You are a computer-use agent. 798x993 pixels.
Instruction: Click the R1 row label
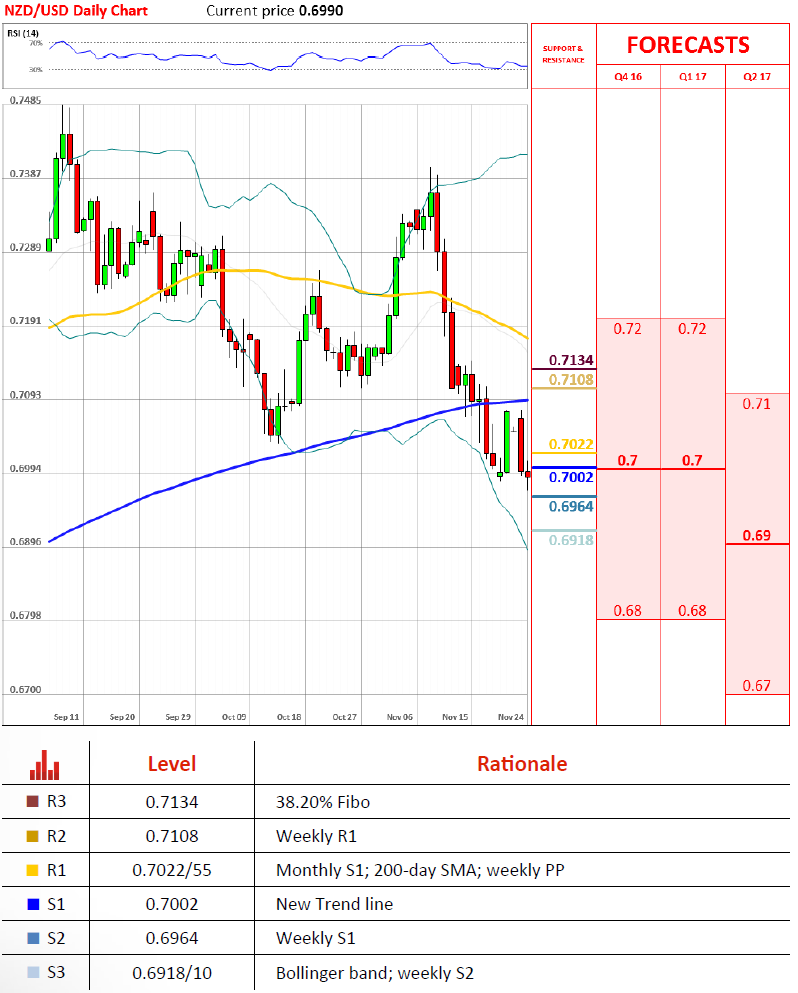pyautogui.click(x=56, y=870)
